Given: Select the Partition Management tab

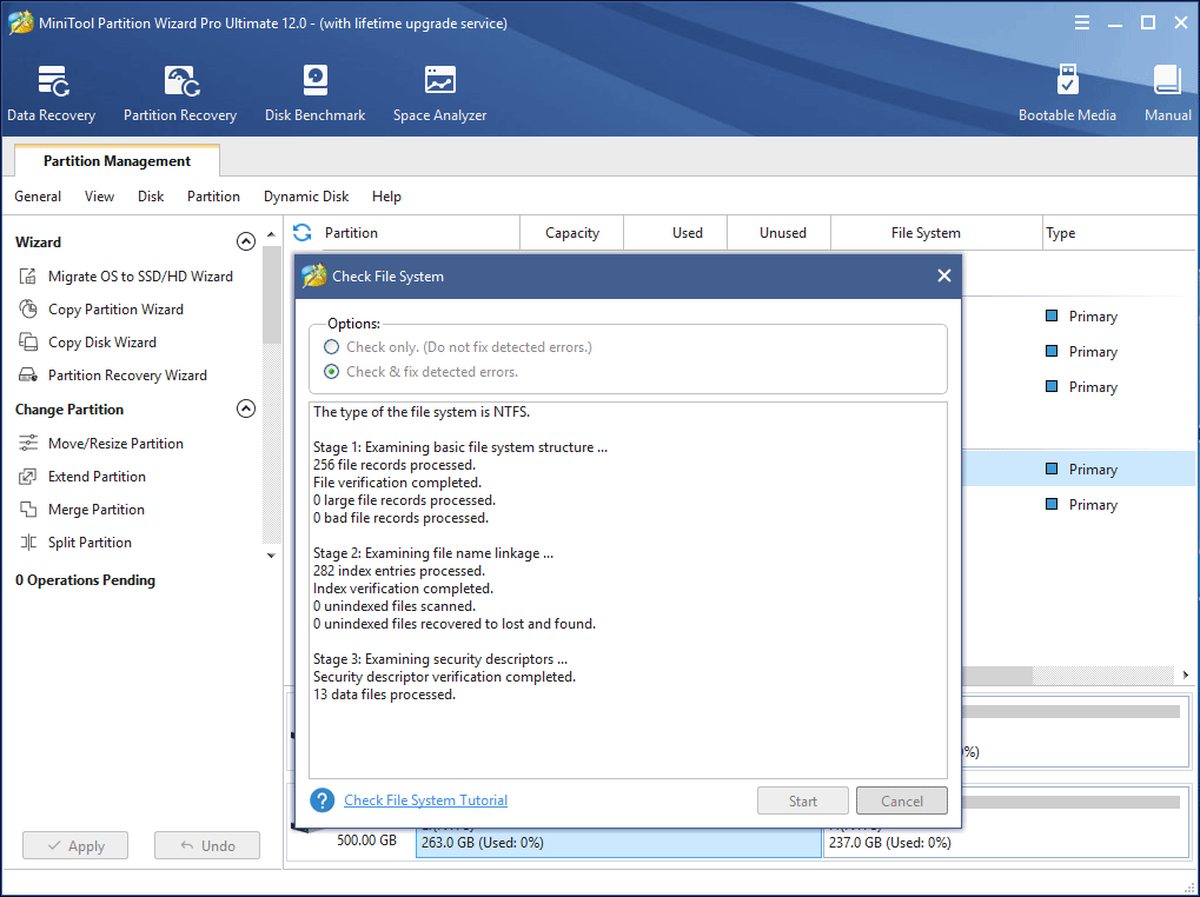Looking at the screenshot, I should point(117,161).
